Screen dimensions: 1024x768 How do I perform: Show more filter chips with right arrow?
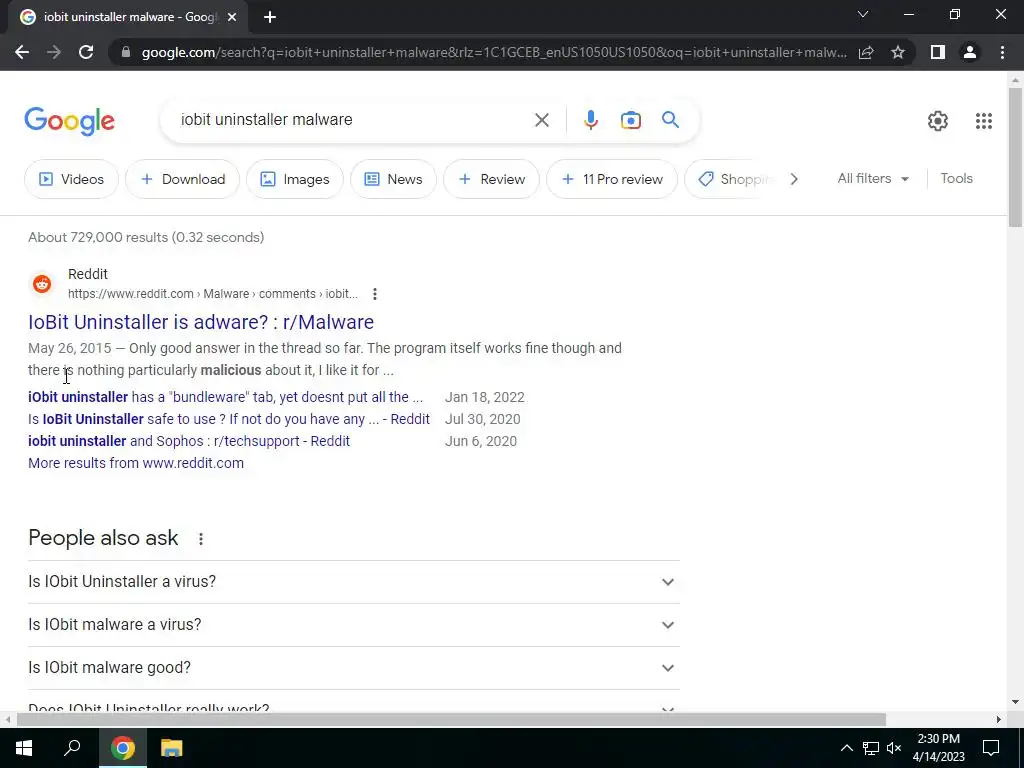click(x=793, y=179)
